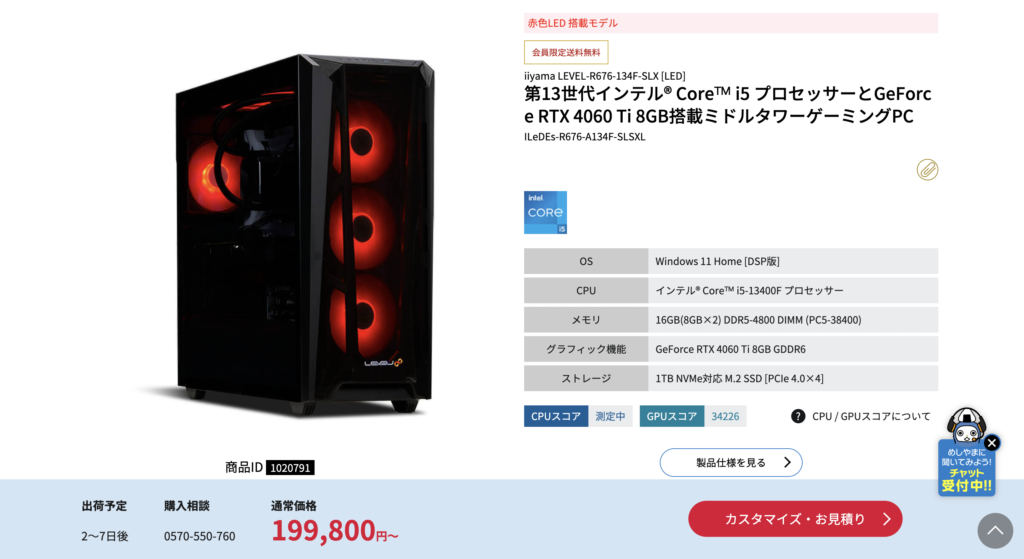Click the paperclip compare icon

[927, 170]
